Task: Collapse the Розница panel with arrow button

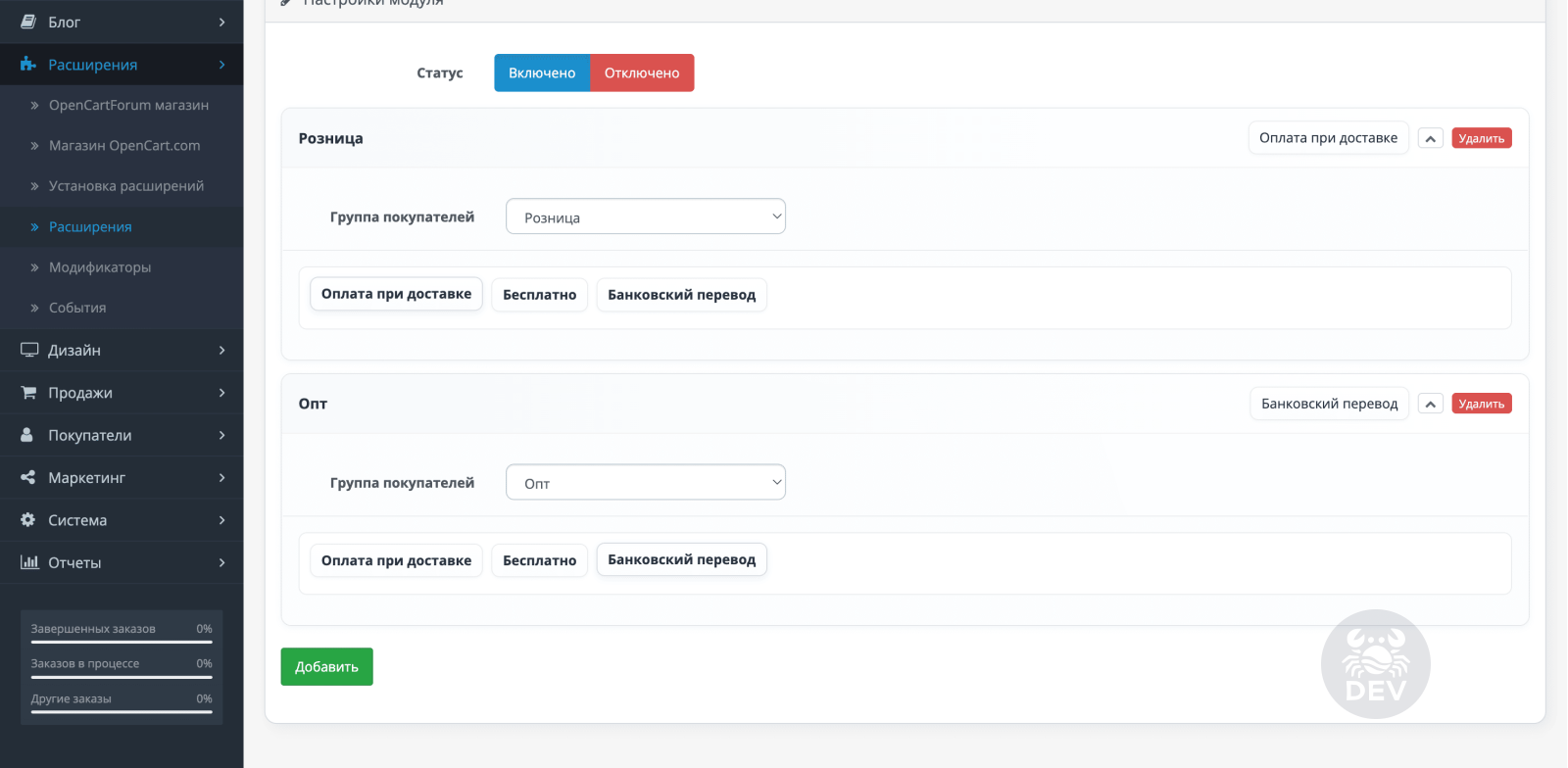Action: pyautogui.click(x=1431, y=138)
